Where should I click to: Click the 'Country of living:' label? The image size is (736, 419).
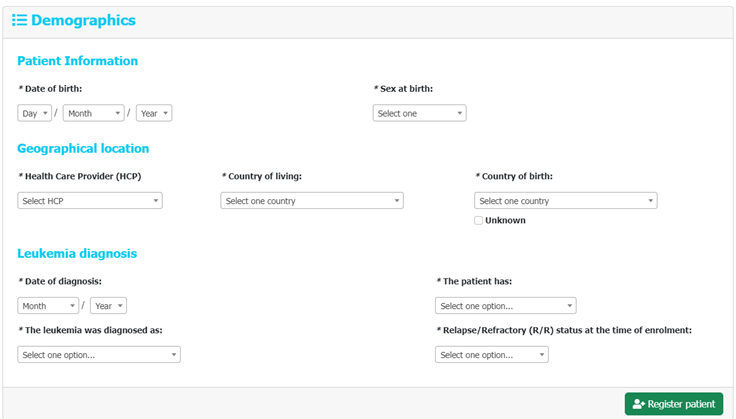pos(261,176)
